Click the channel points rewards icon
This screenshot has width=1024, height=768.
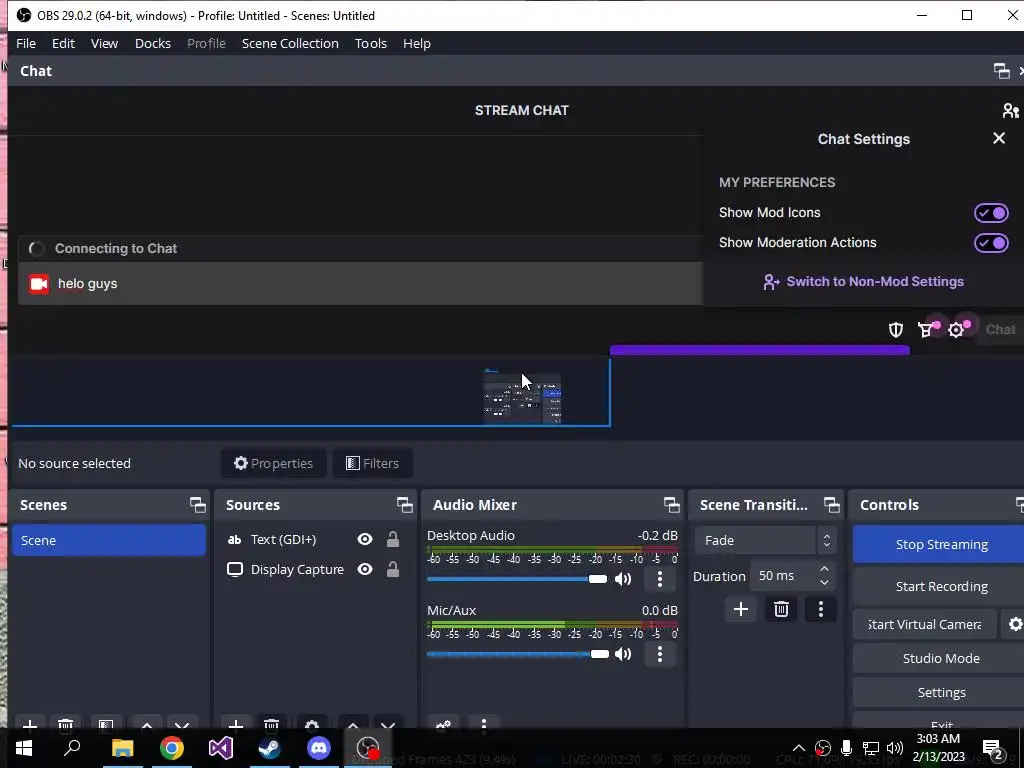point(925,330)
